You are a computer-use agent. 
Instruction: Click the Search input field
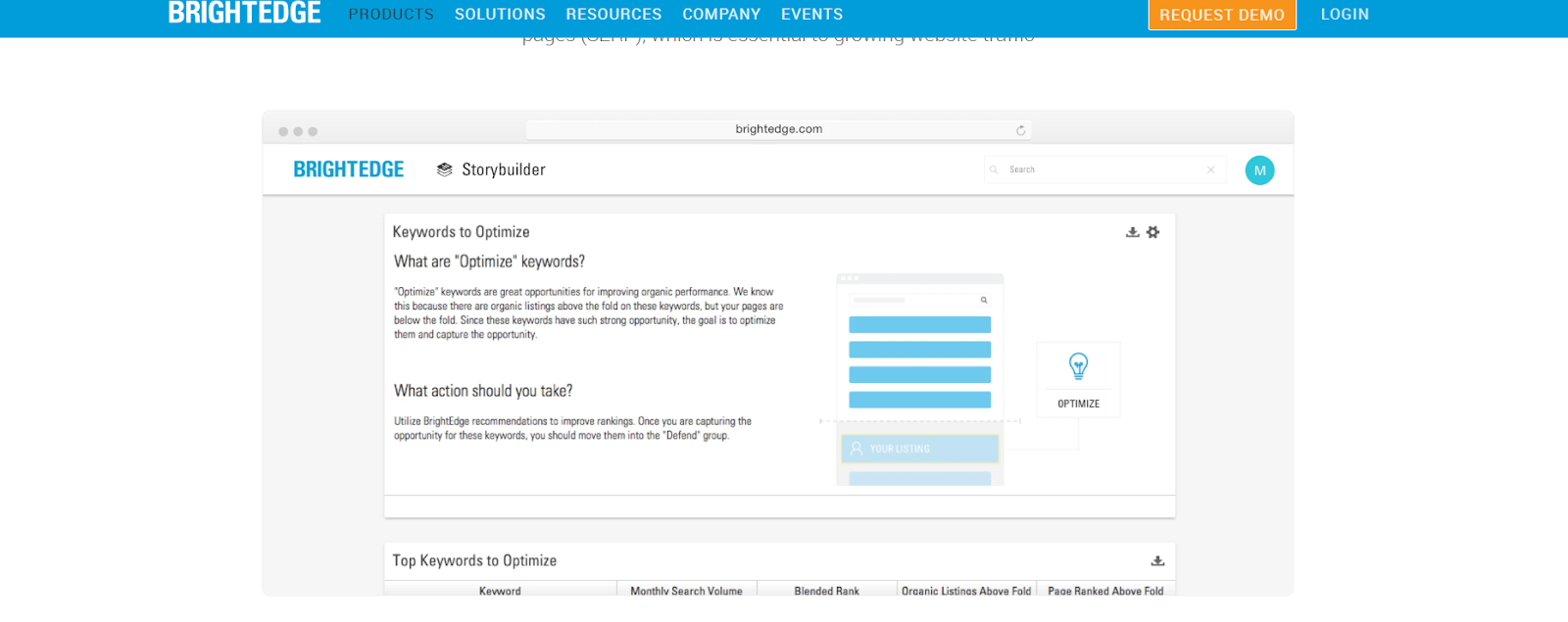coord(1104,169)
